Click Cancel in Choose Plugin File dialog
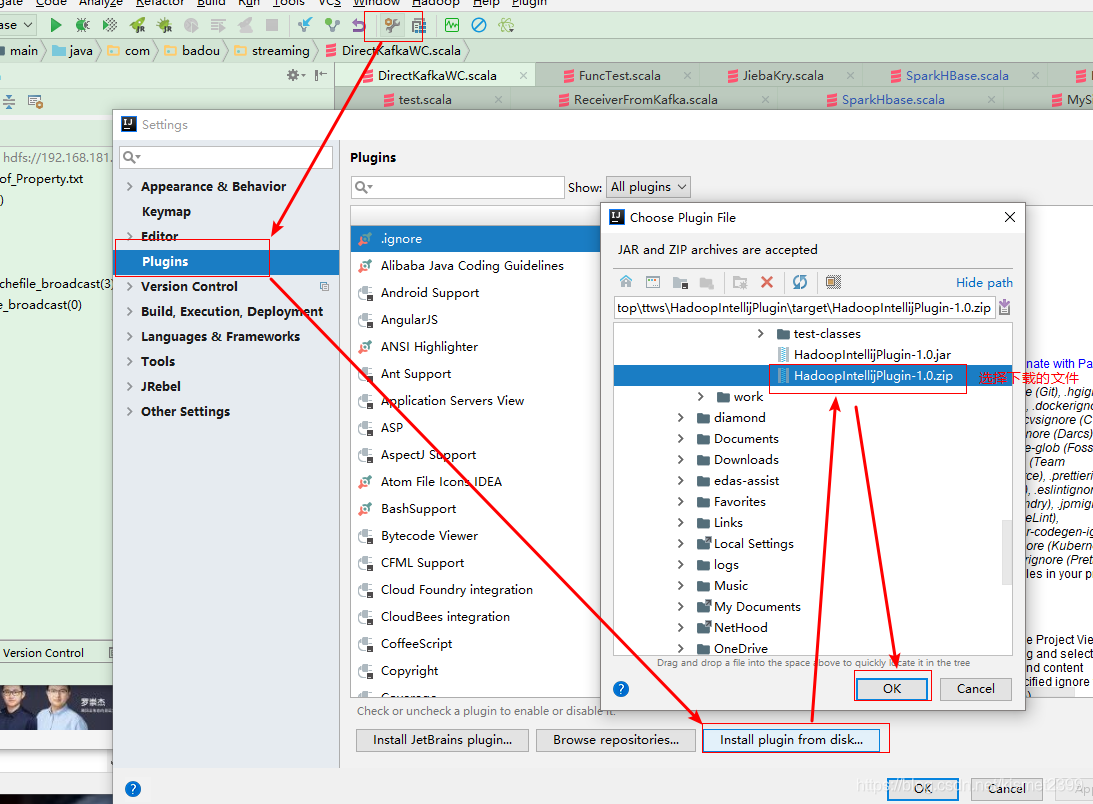Screen dimensions: 1093x804 click(975, 689)
